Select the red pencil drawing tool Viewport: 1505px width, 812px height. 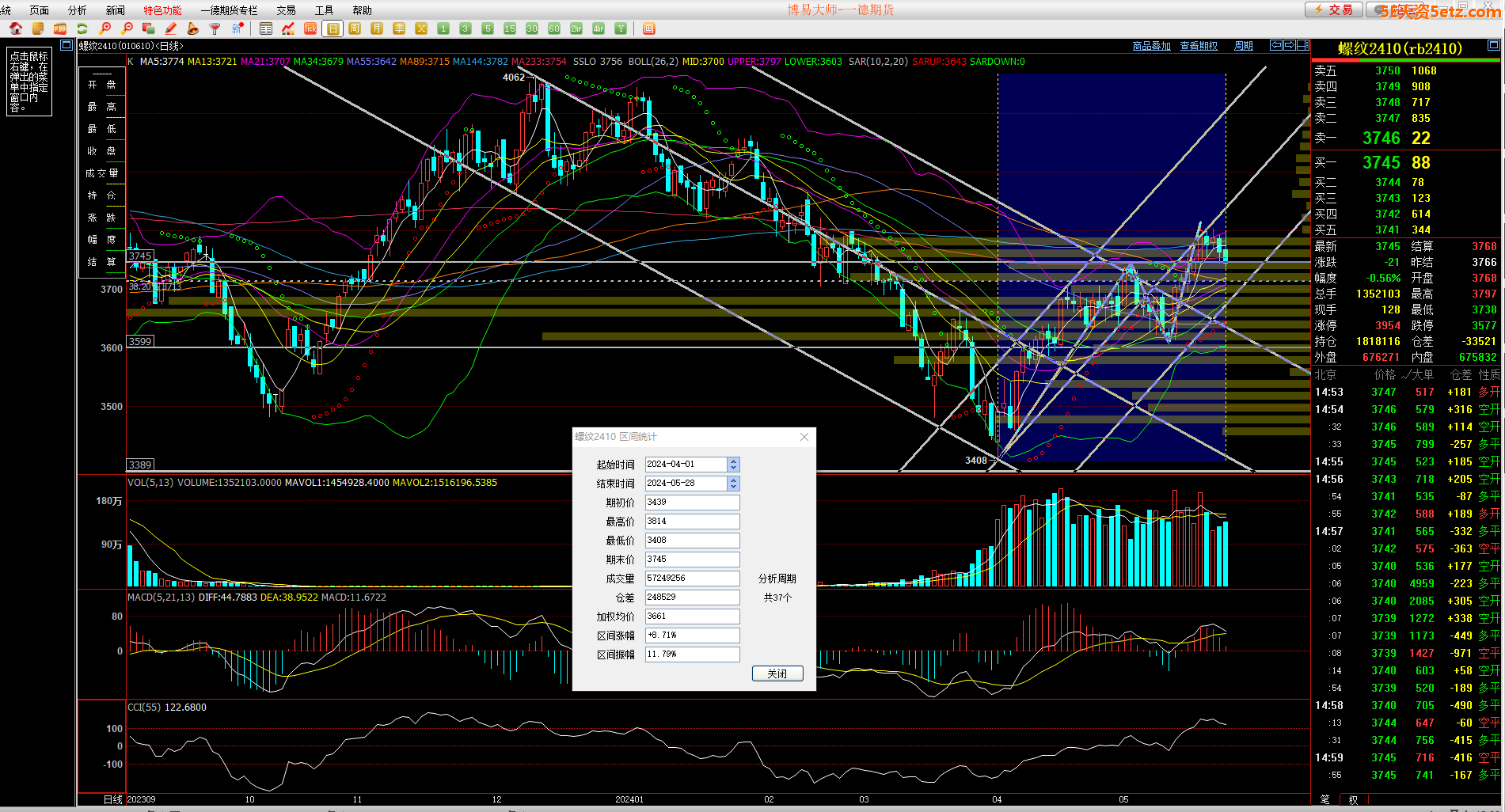(170, 28)
